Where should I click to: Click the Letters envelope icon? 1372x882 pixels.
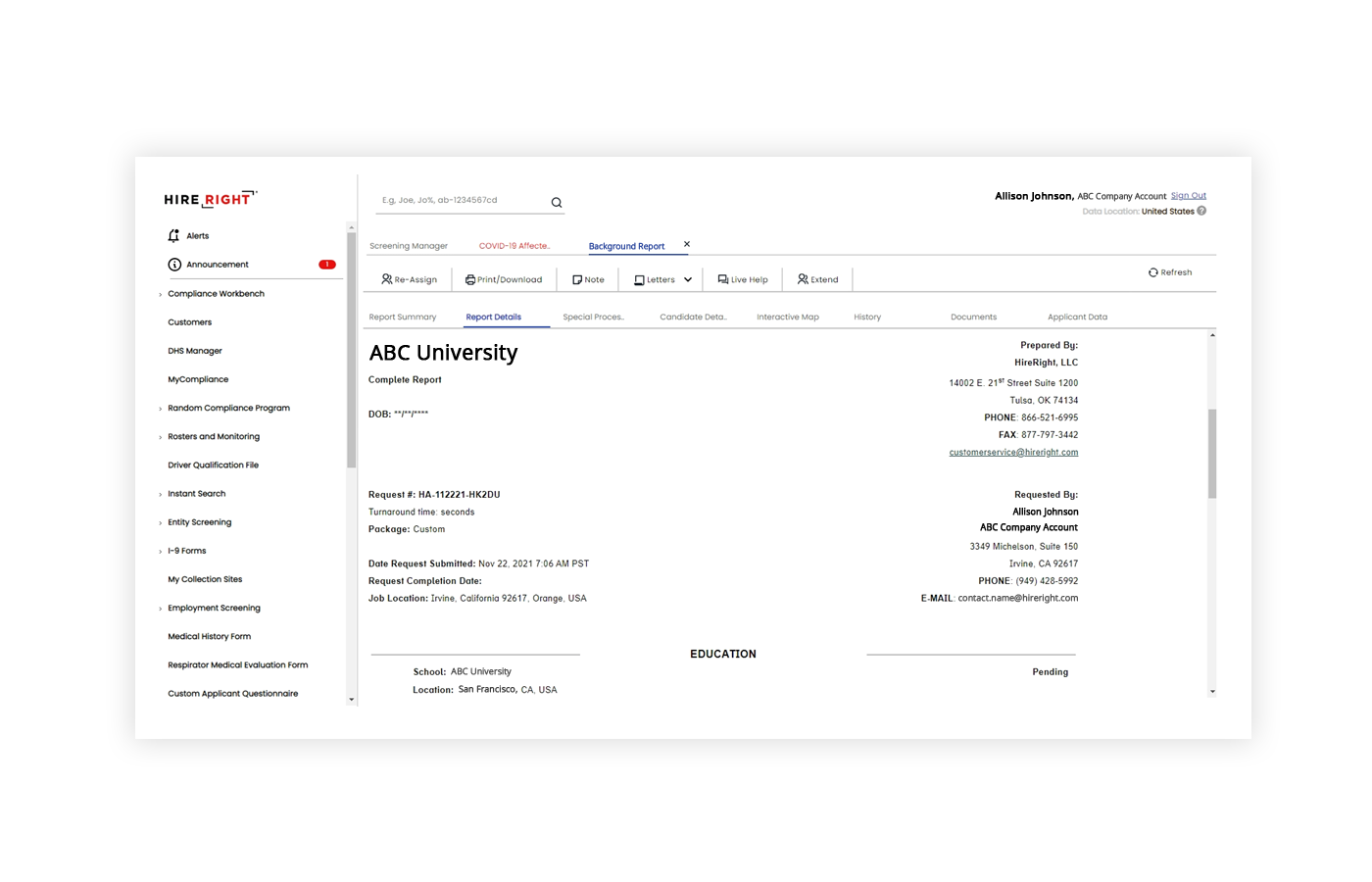click(x=638, y=279)
